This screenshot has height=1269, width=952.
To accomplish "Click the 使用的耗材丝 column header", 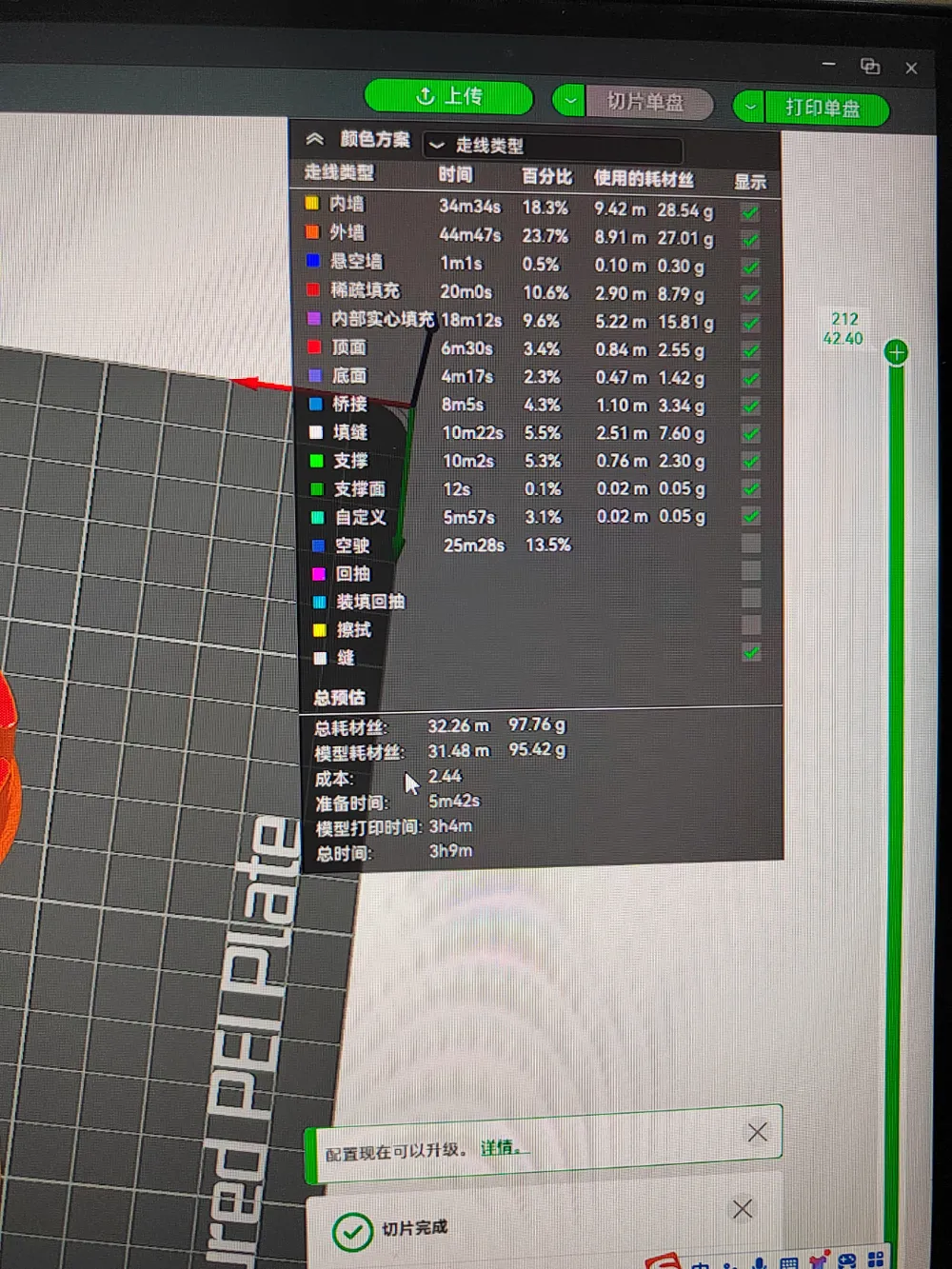I will (644, 179).
